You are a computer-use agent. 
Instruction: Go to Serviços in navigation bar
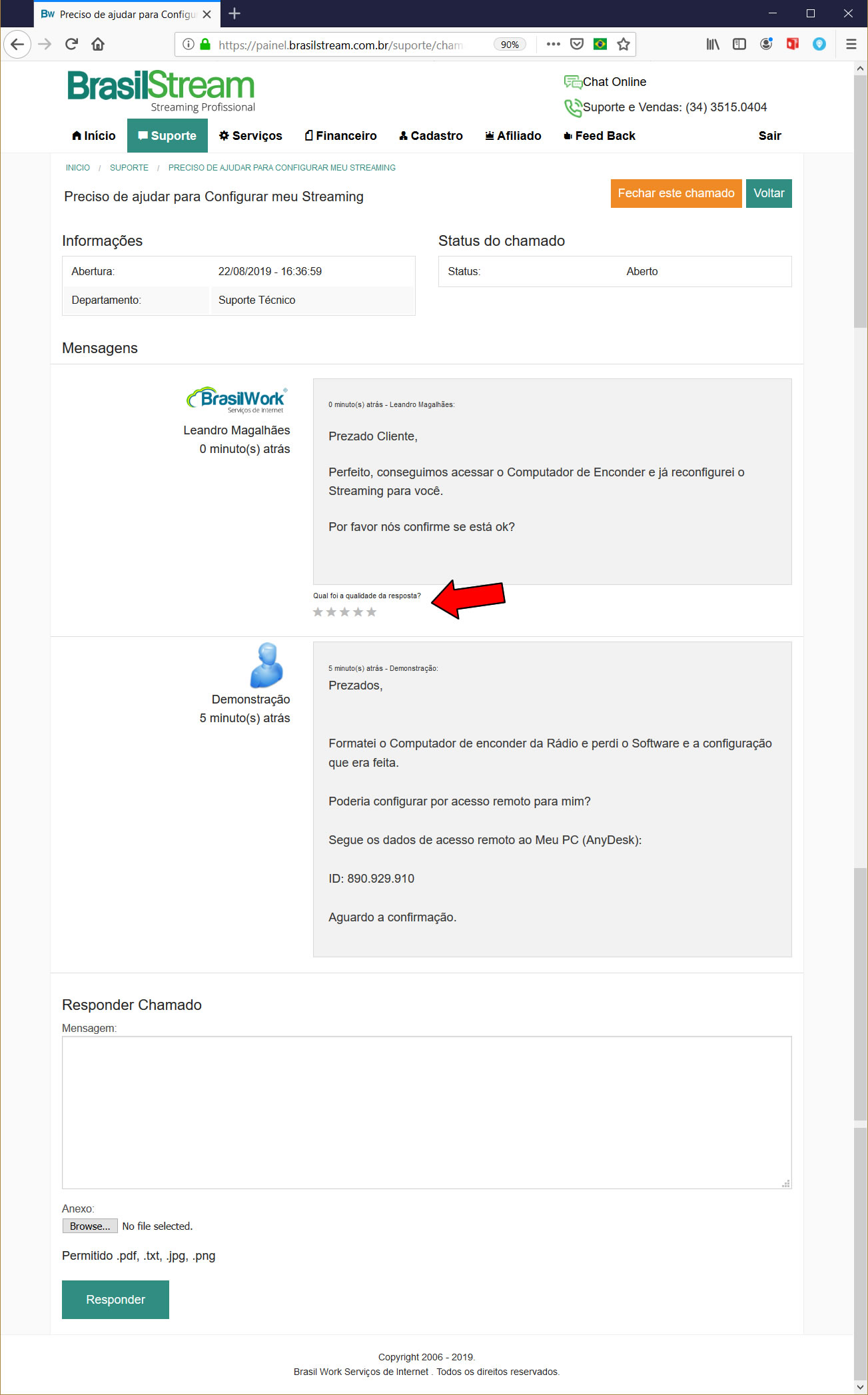250,136
